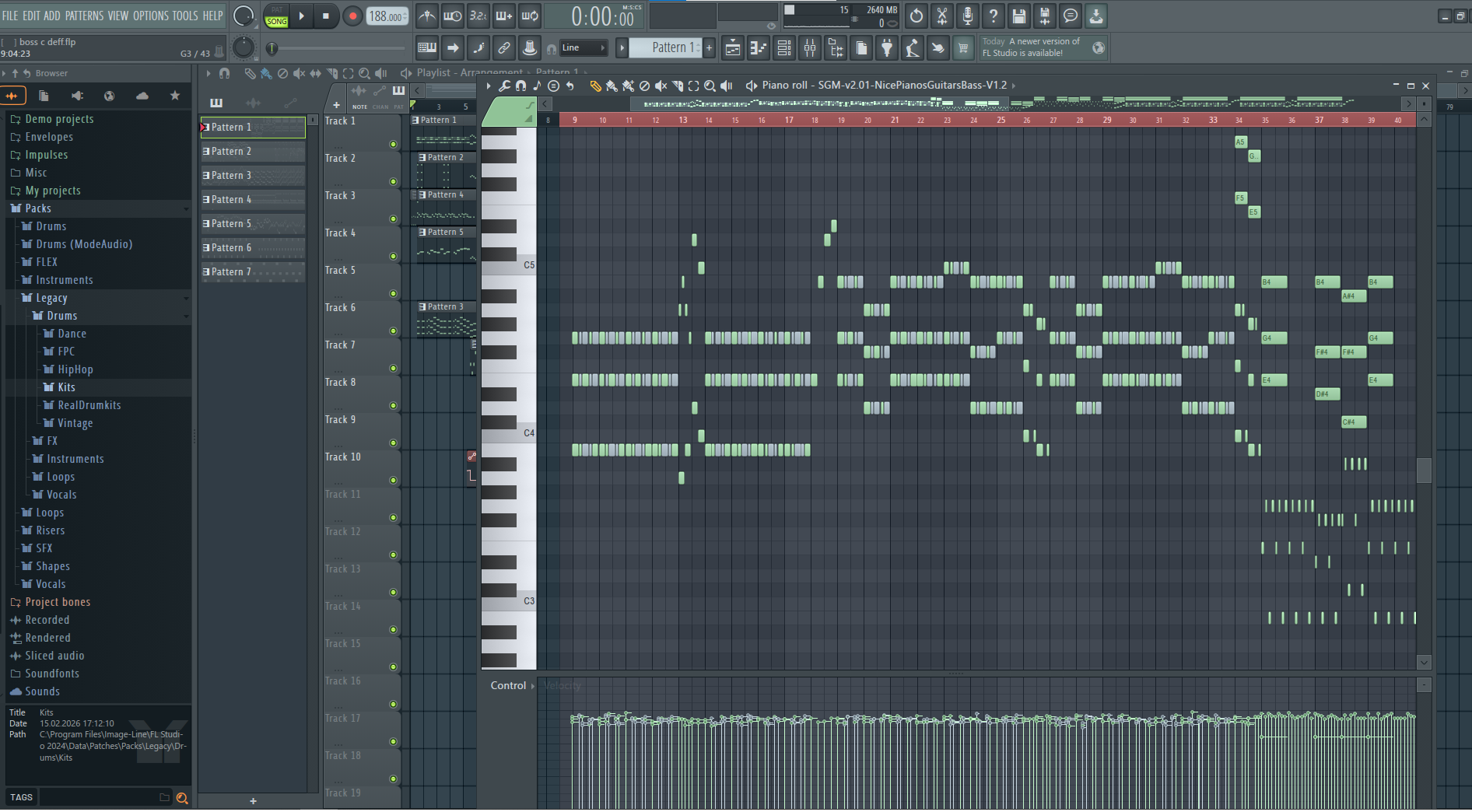Screen dimensions: 1472x812
Task: Open the Kits folder in browser
Action: [66, 387]
